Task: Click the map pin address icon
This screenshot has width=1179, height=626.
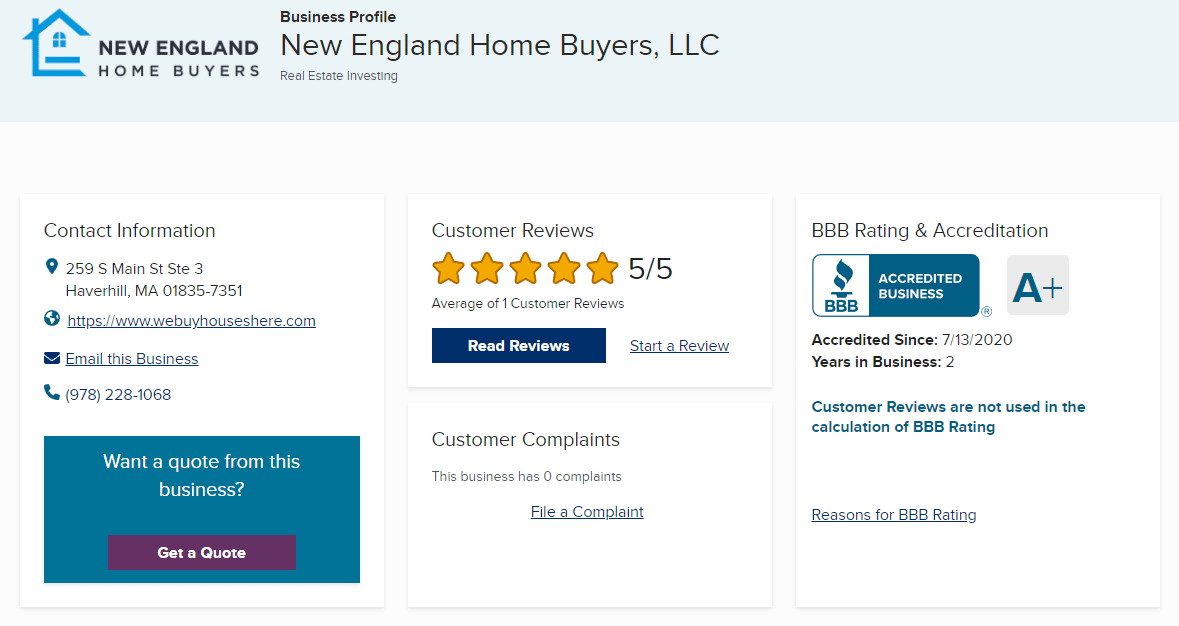Action: [52, 267]
